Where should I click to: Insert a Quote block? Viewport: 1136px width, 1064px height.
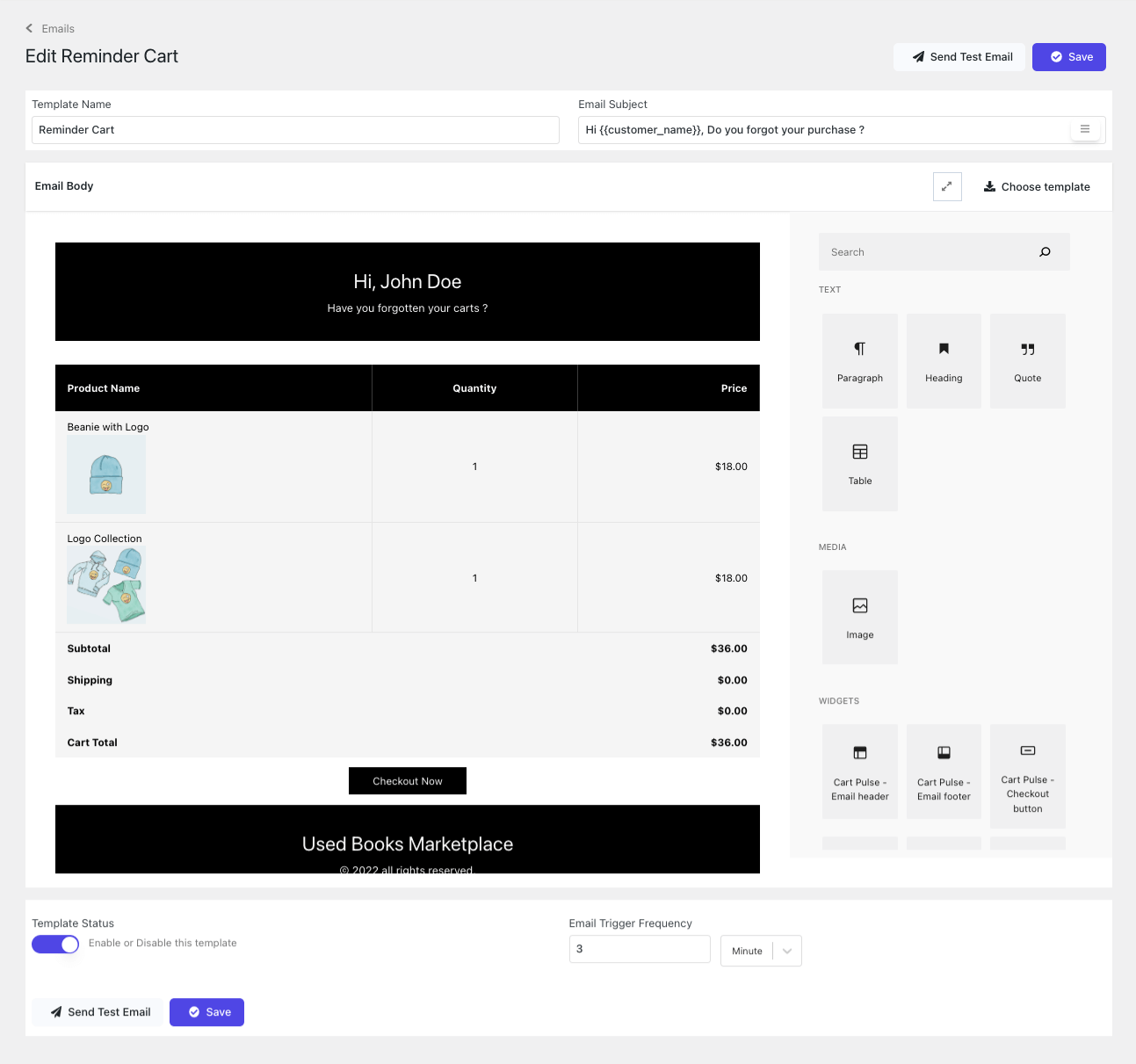coord(1026,360)
